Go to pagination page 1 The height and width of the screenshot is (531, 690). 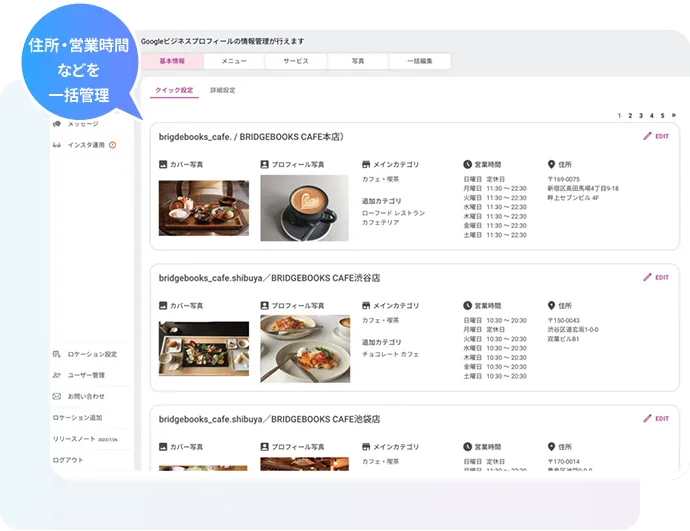click(619, 116)
